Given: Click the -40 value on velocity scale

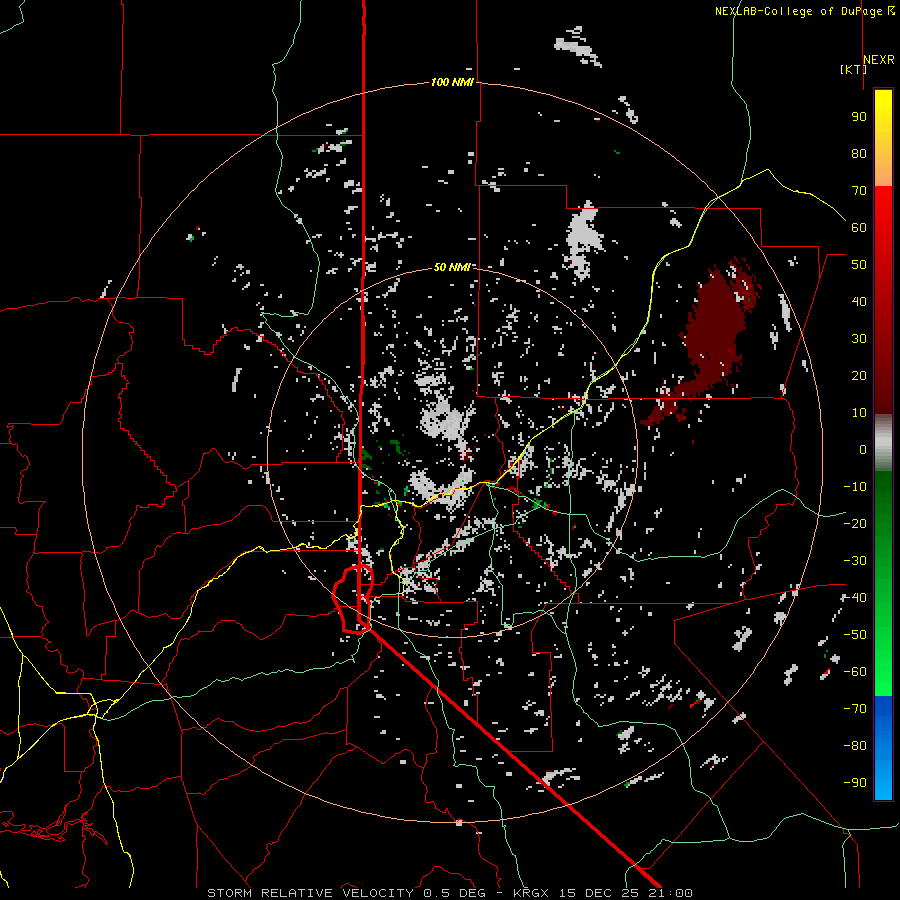Looking at the screenshot, I should (x=855, y=598).
